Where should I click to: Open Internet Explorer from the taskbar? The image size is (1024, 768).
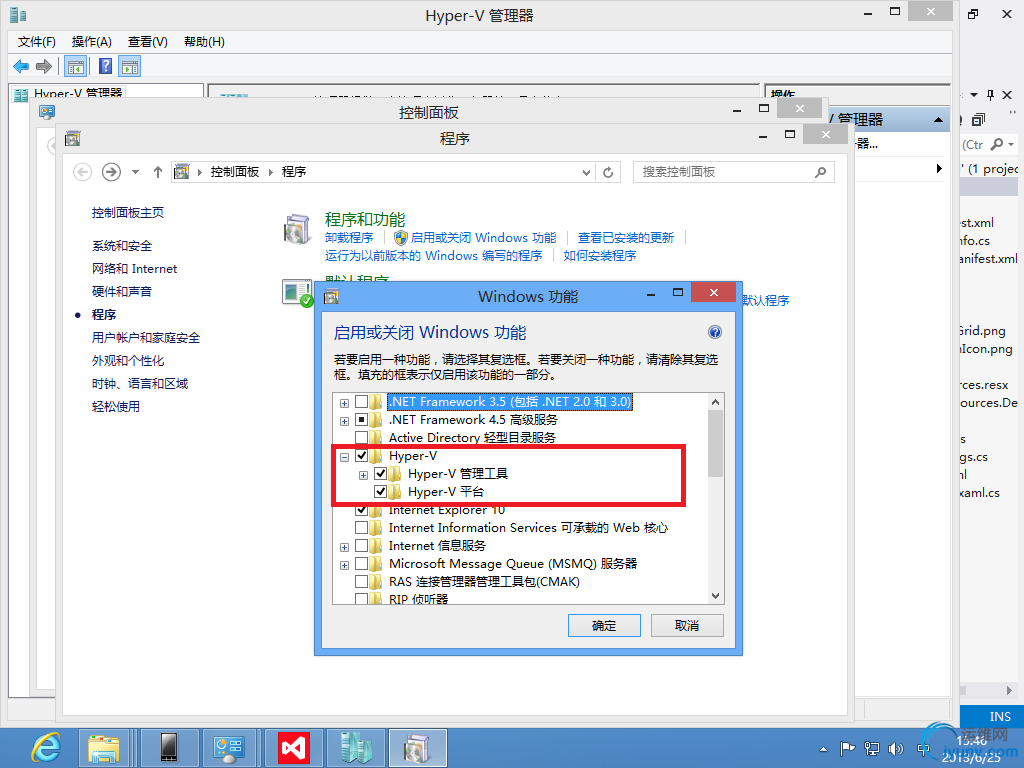[46, 748]
